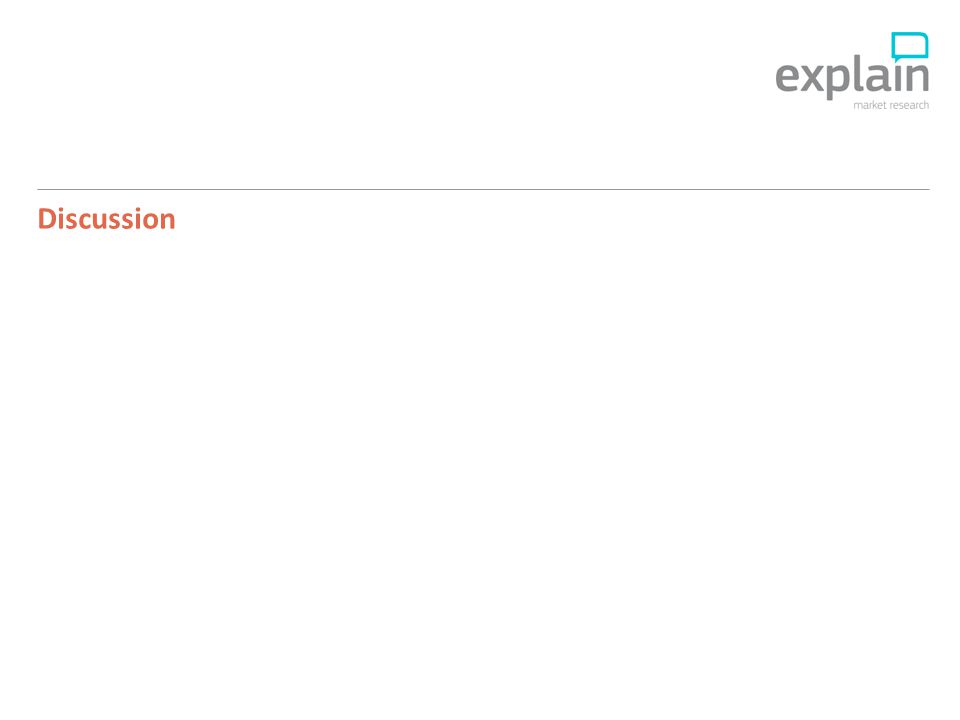960x720 pixels.
Task: Click the last n of Discussion
Action: point(167,222)
